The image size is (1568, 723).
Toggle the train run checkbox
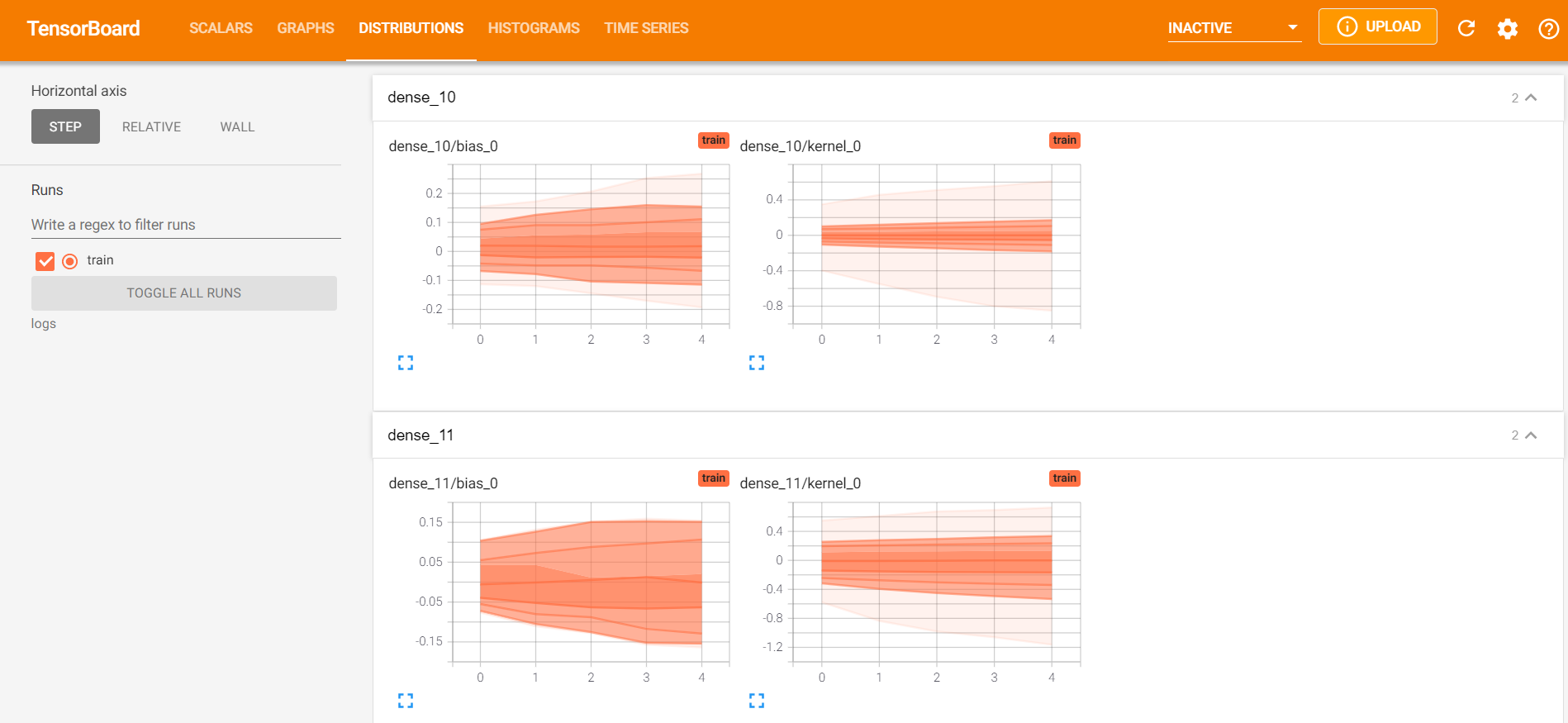45,261
